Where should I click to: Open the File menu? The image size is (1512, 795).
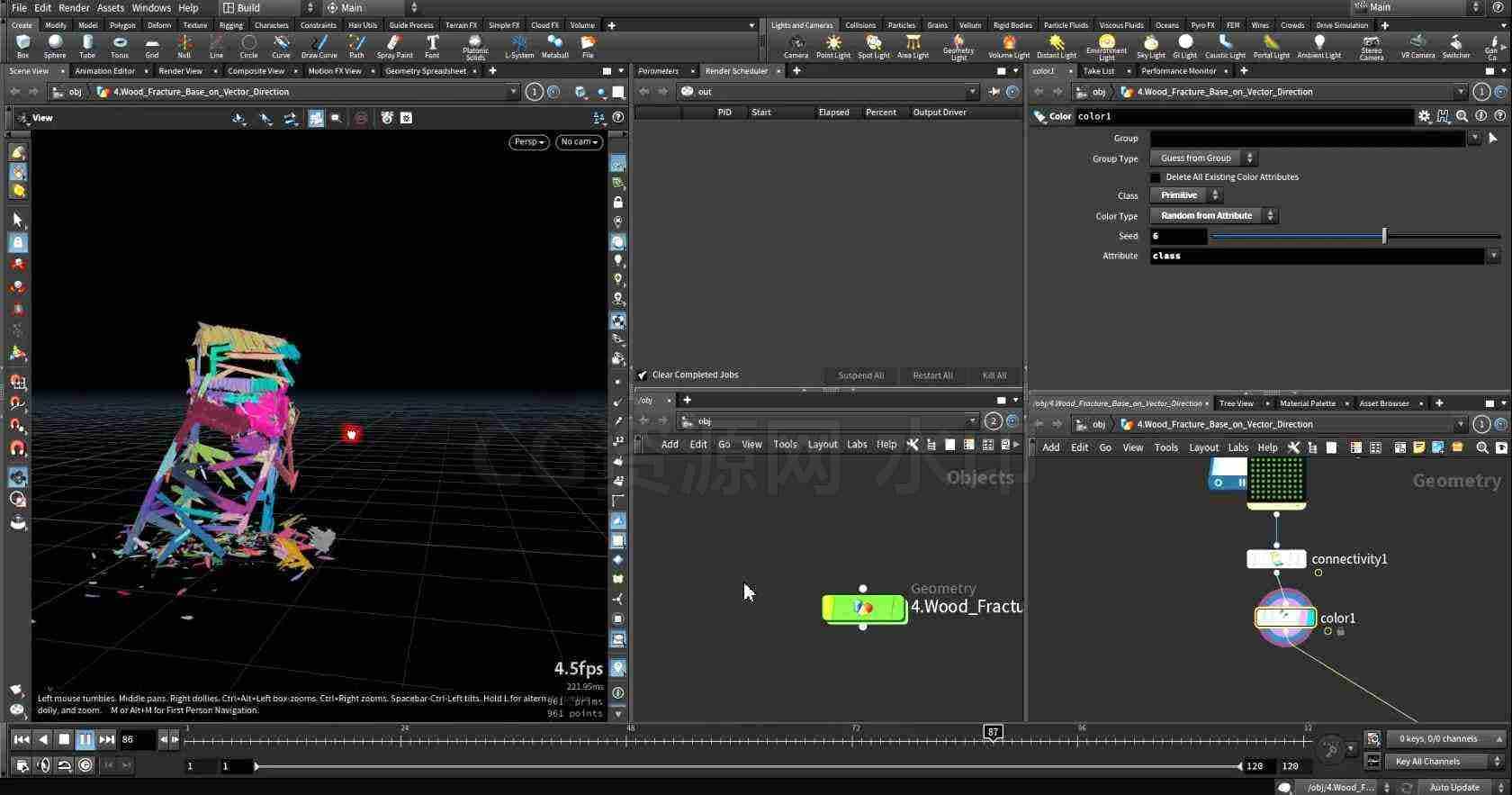(x=18, y=7)
